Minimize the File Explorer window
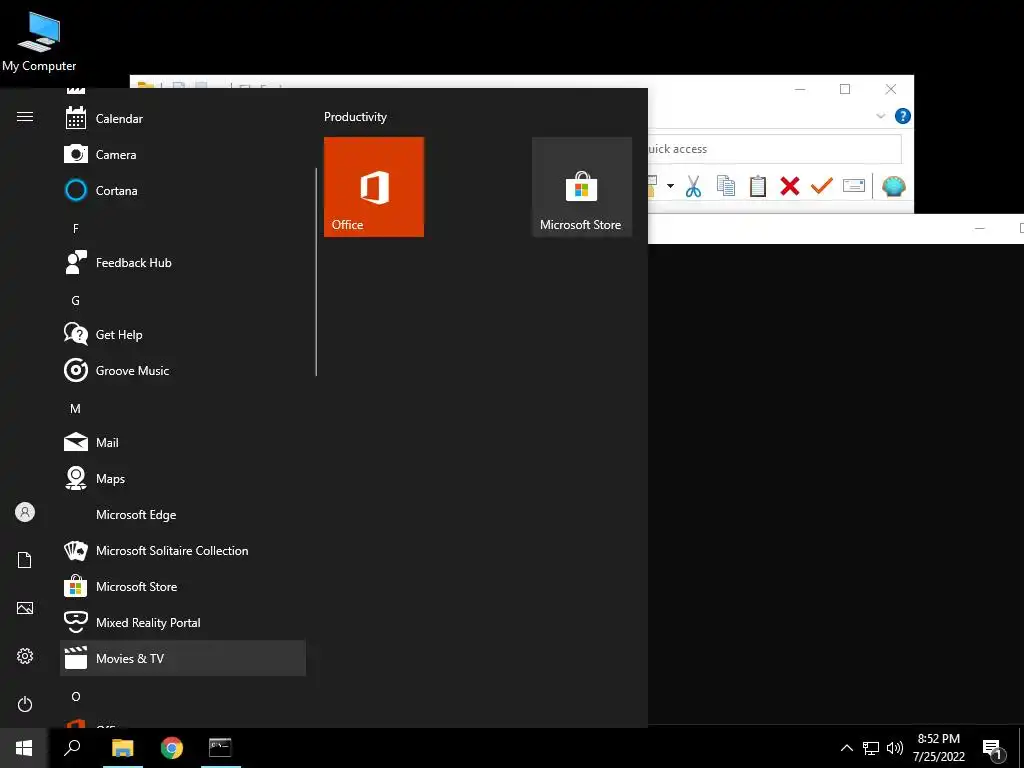 click(x=800, y=89)
